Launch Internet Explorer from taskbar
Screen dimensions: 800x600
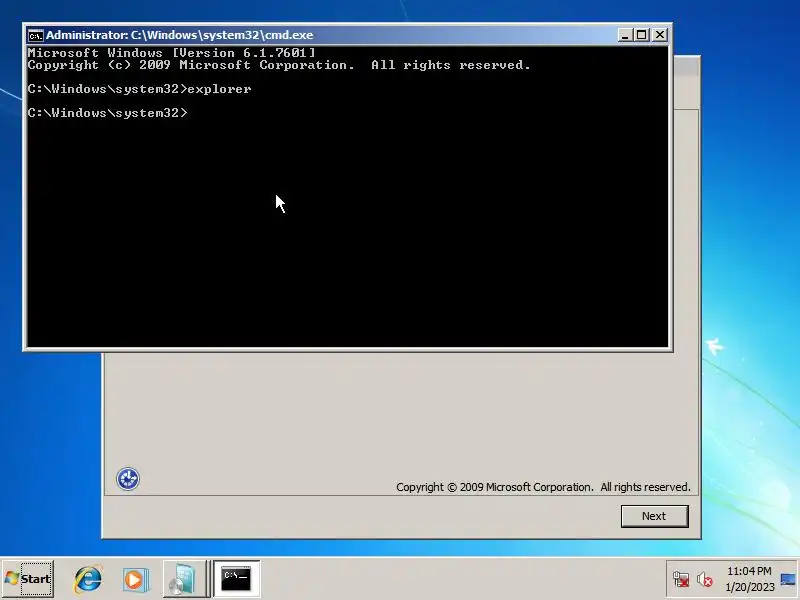coord(88,579)
